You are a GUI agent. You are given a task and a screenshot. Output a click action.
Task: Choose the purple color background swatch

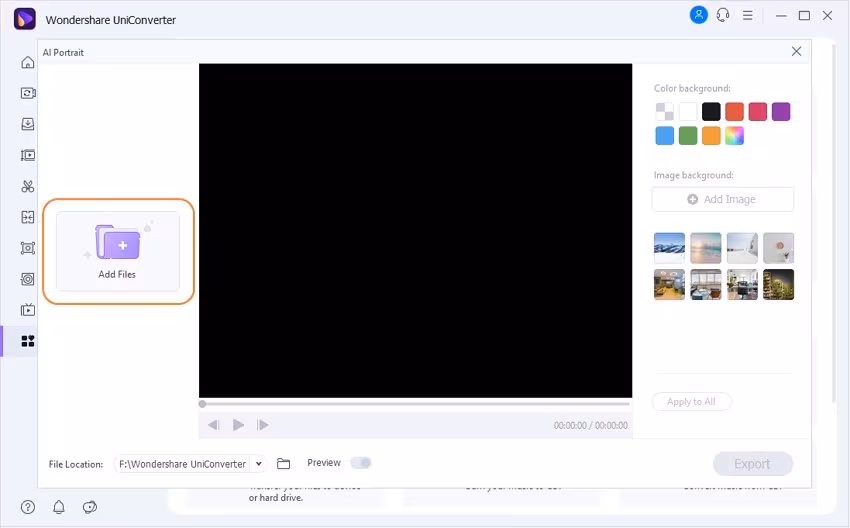point(781,112)
